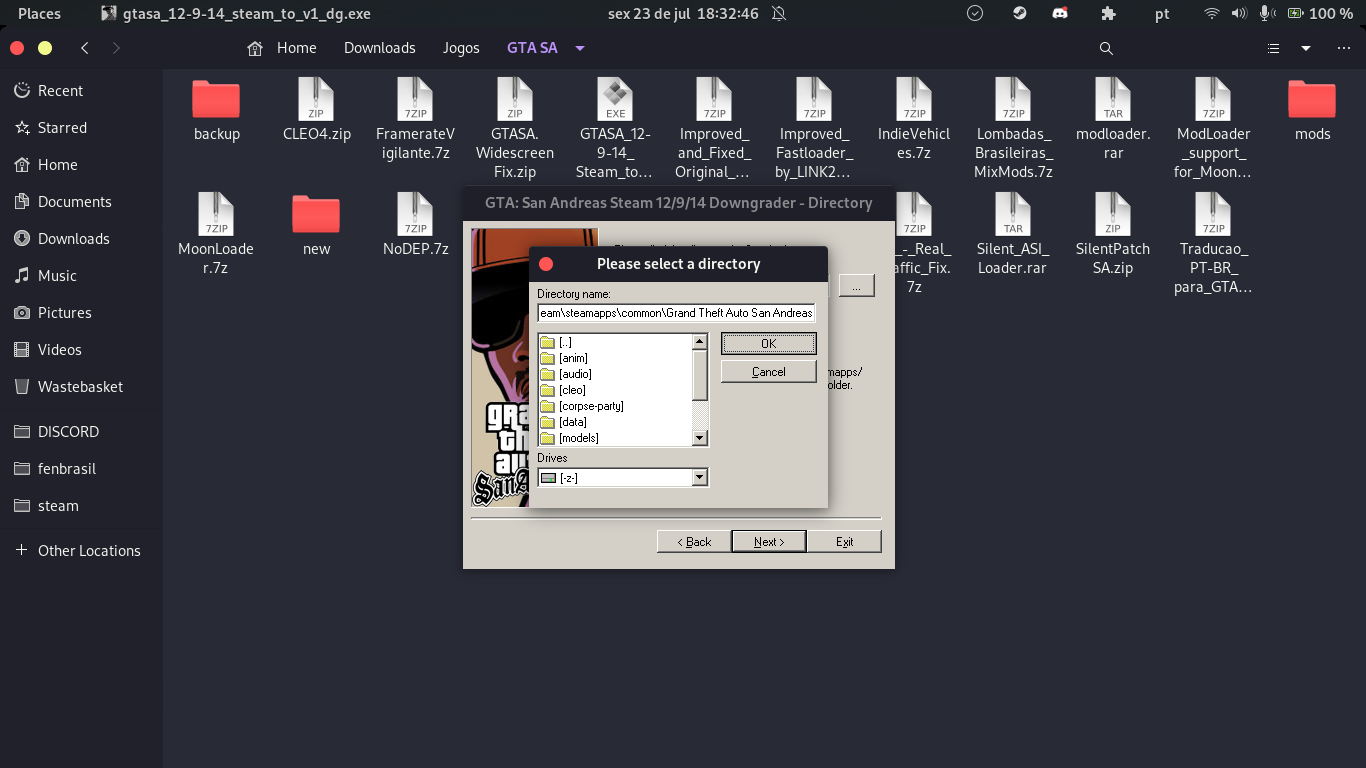Select Lombadas_Brasileiras_MixMods.7z file
This screenshot has width=1366, height=768.
[x=1014, y=128]
